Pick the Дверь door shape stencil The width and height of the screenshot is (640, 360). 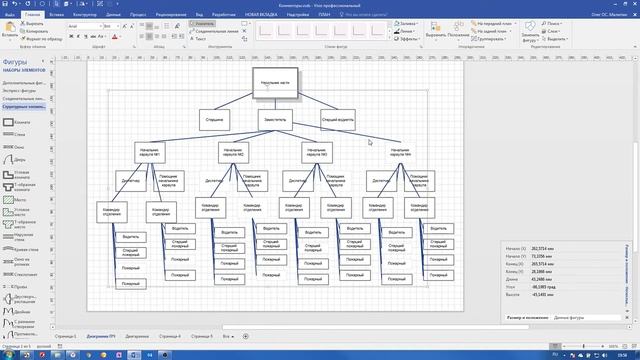tap(14, 160)
